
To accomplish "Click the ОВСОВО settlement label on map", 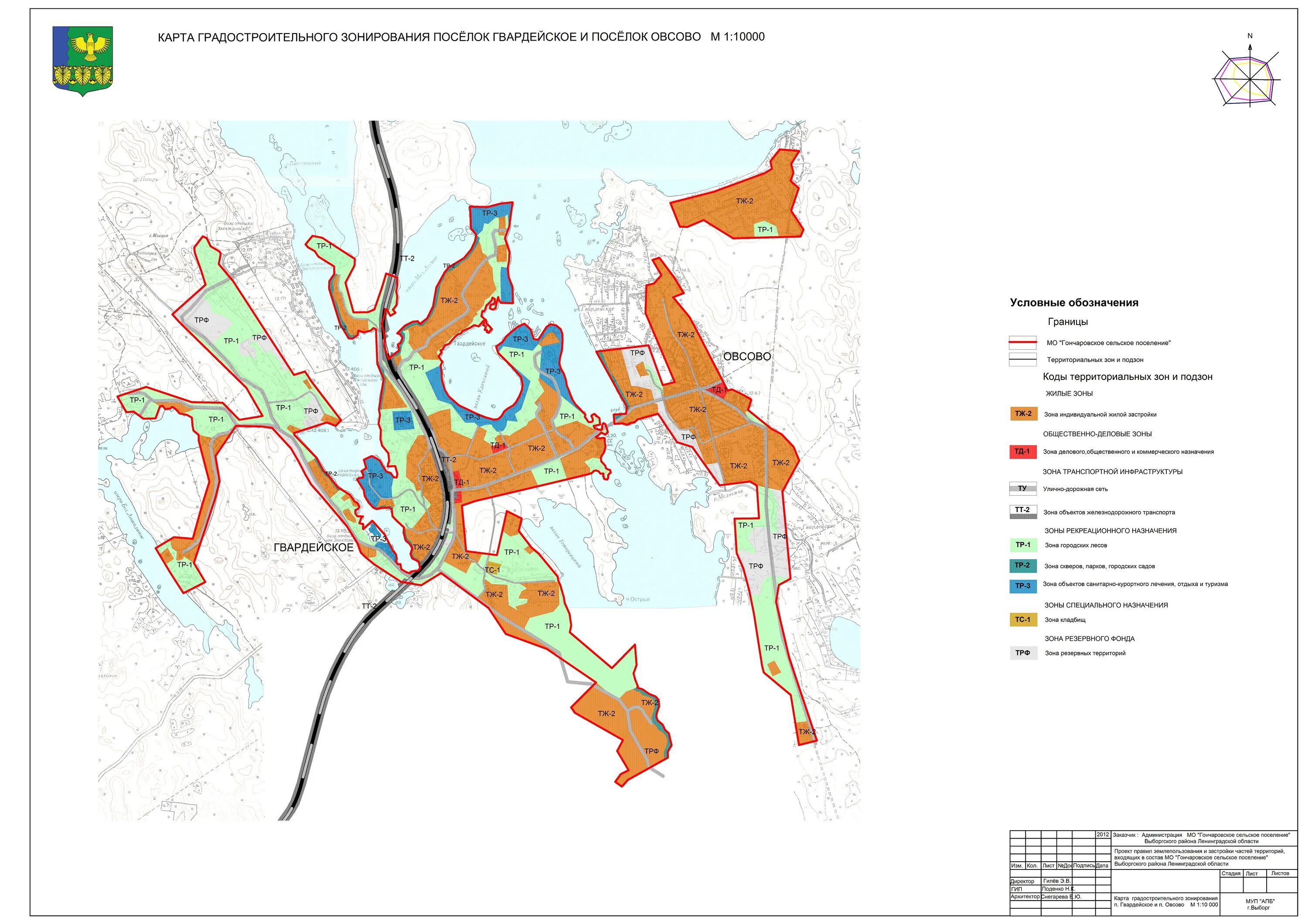I will pos(747,357).
